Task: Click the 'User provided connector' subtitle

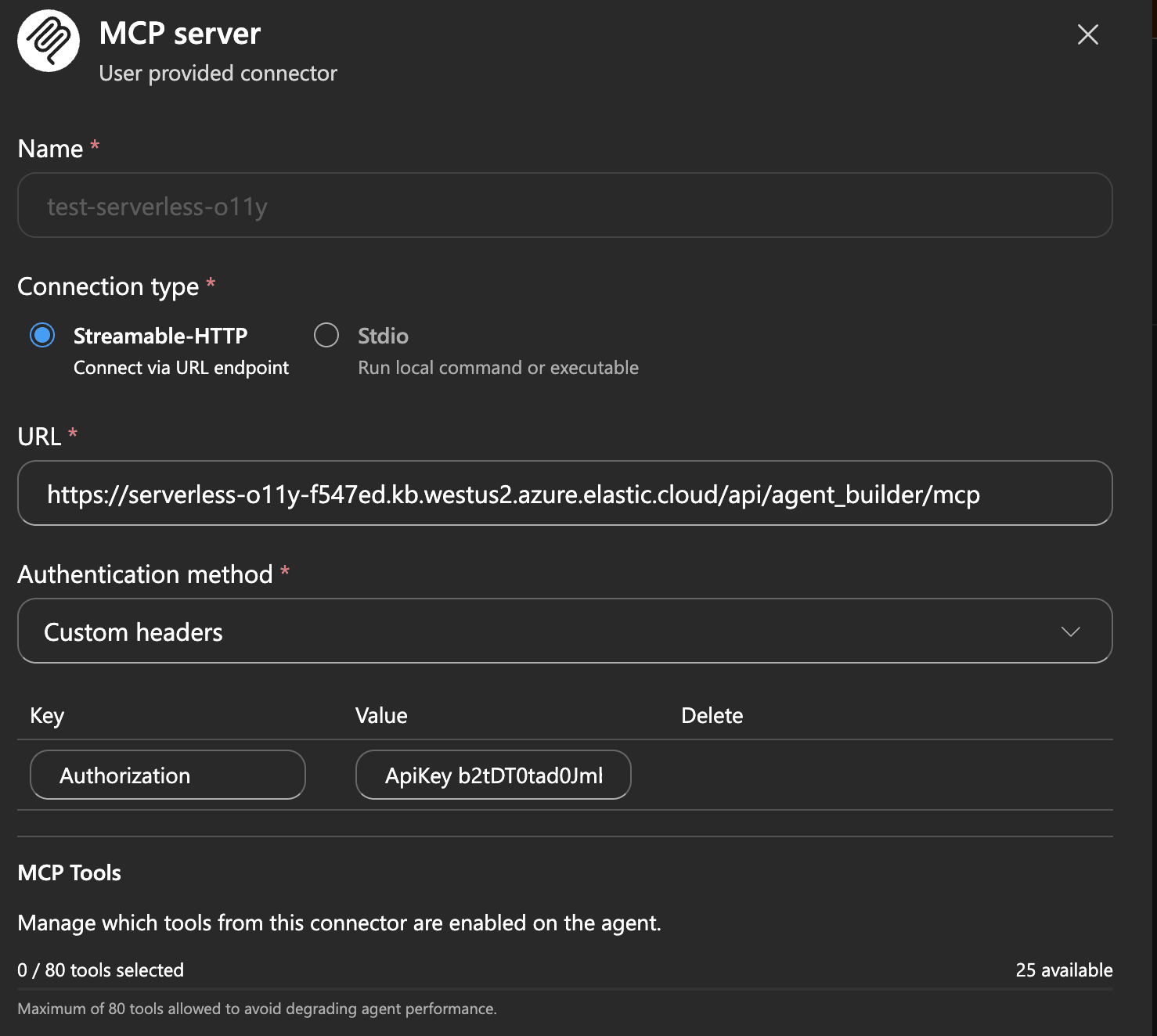Action: tap(218, 74)
